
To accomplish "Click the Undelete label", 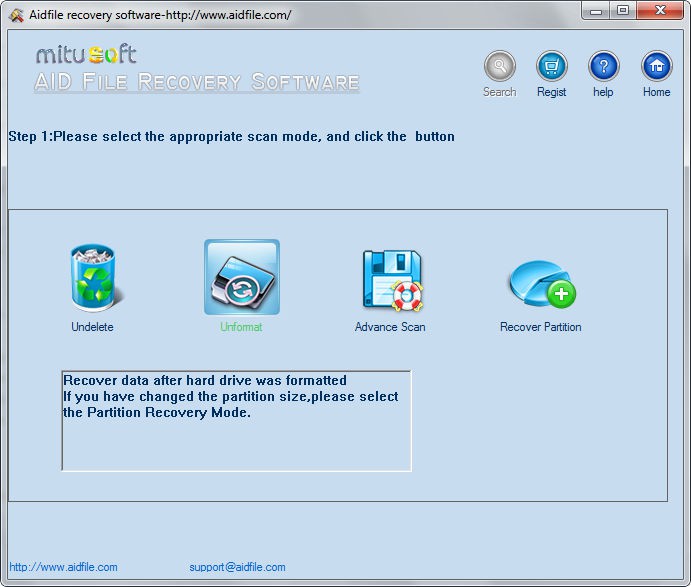I will click(x=93, y=327).
